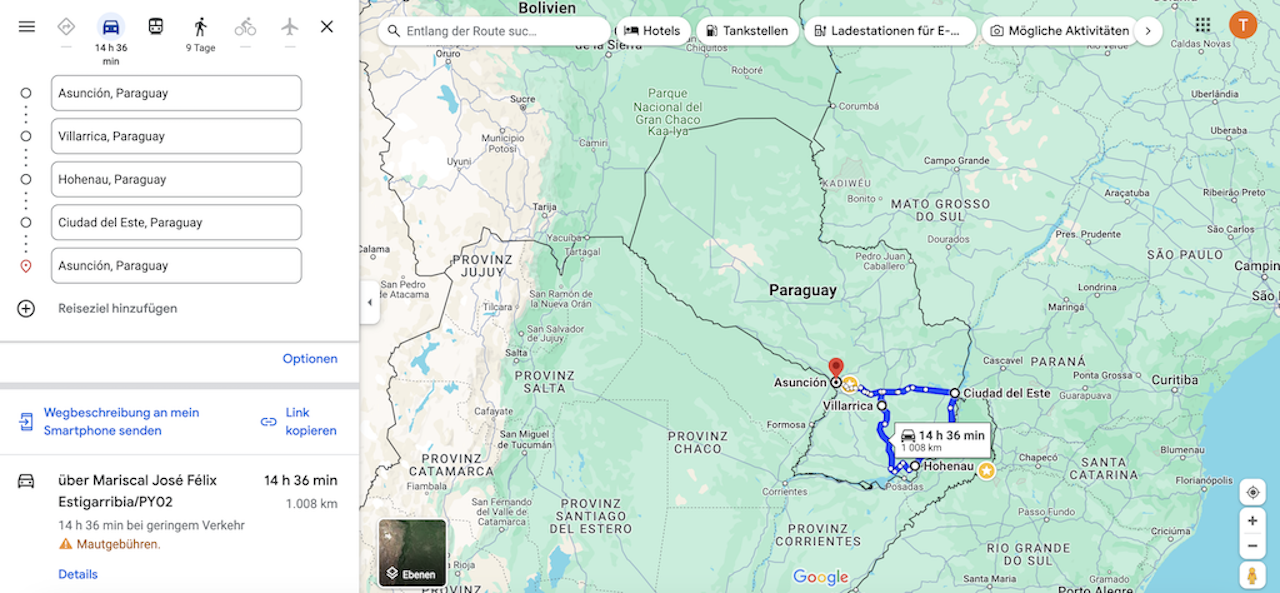Click starred place near Asunción

849,383
